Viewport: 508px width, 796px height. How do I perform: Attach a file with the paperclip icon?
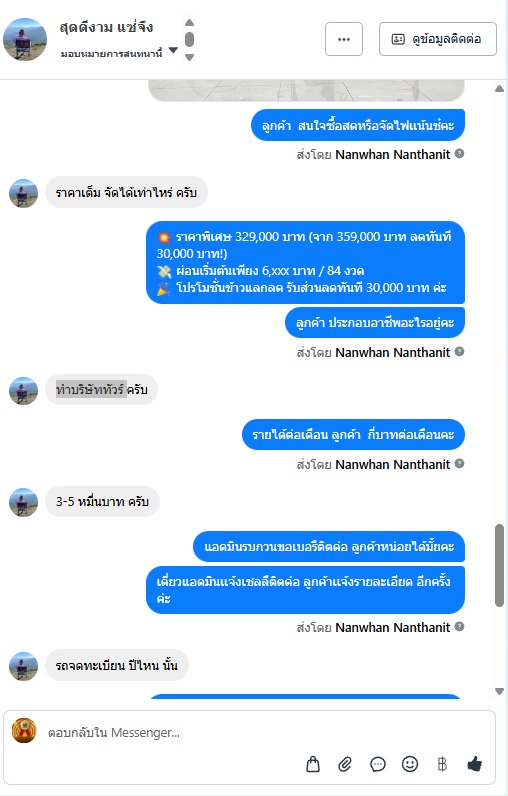pyautogui.click(x=345, y=764)
